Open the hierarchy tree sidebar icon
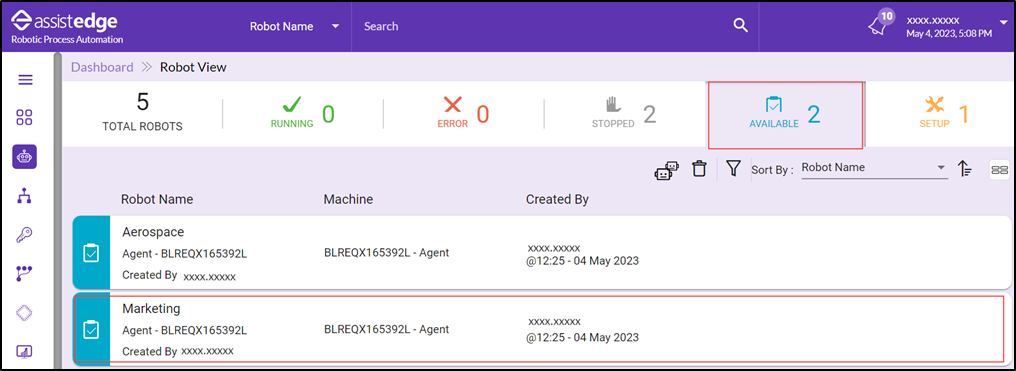The height and width of the screenshot is (371, 1016). tap(25, 196)
